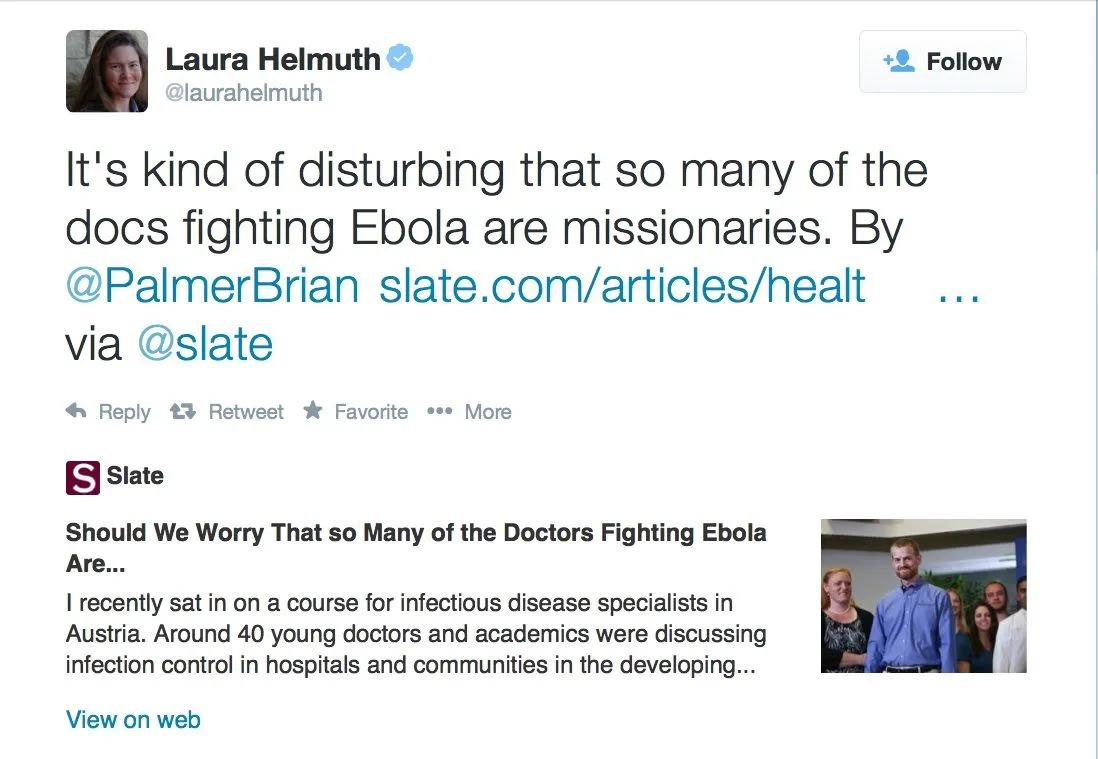Screen dimensions: 1098x759
Task: Visit the @laurahelmuth handle
Action: coord(243,93)
